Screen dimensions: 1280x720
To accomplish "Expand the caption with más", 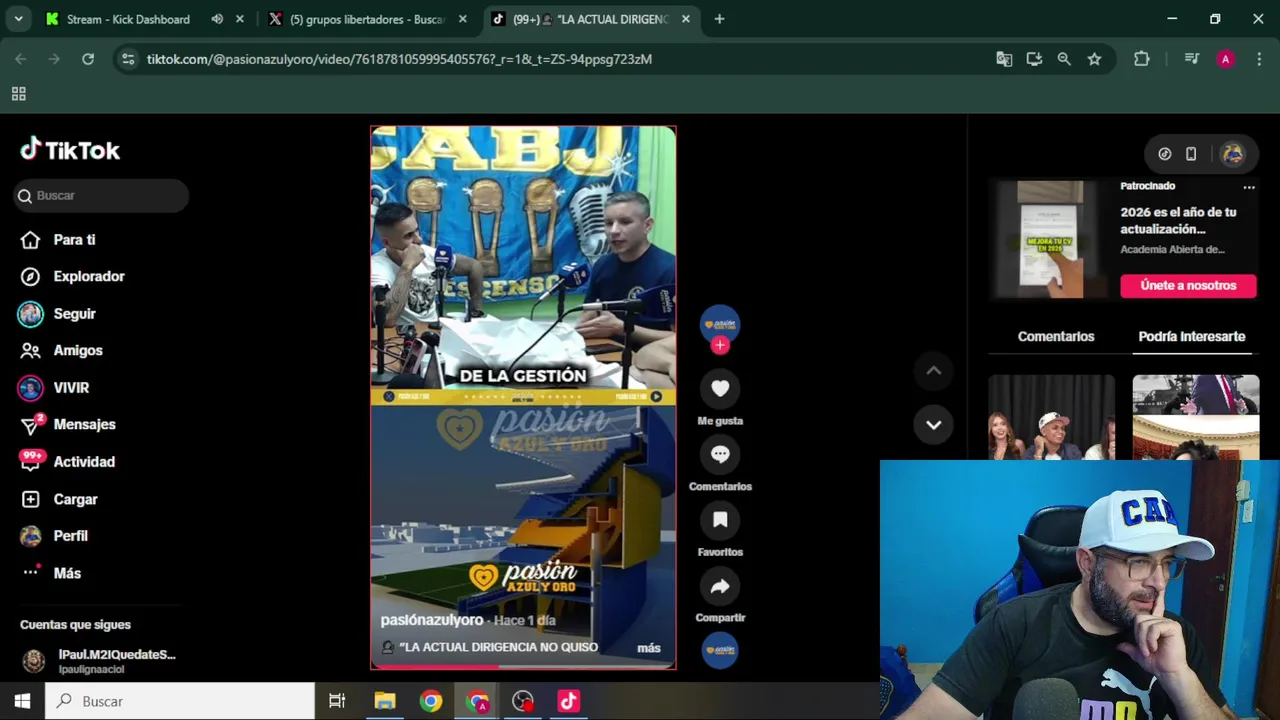I will tap(649, 648).
